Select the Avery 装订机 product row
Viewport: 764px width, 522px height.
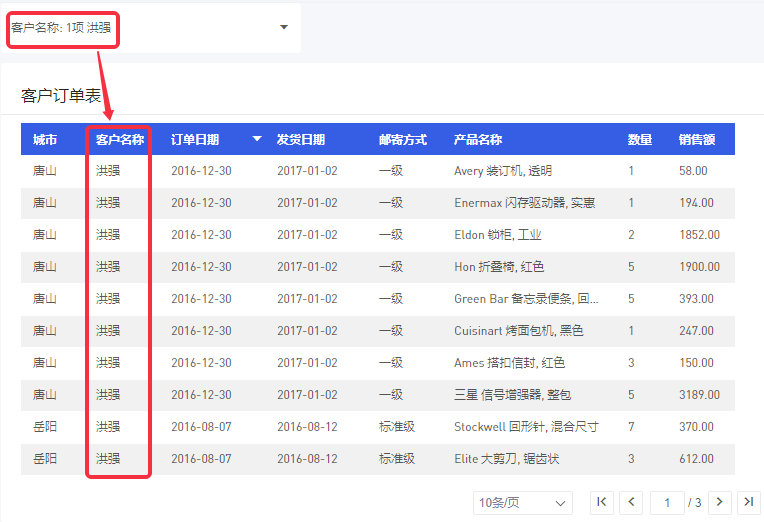click(502, 171)
